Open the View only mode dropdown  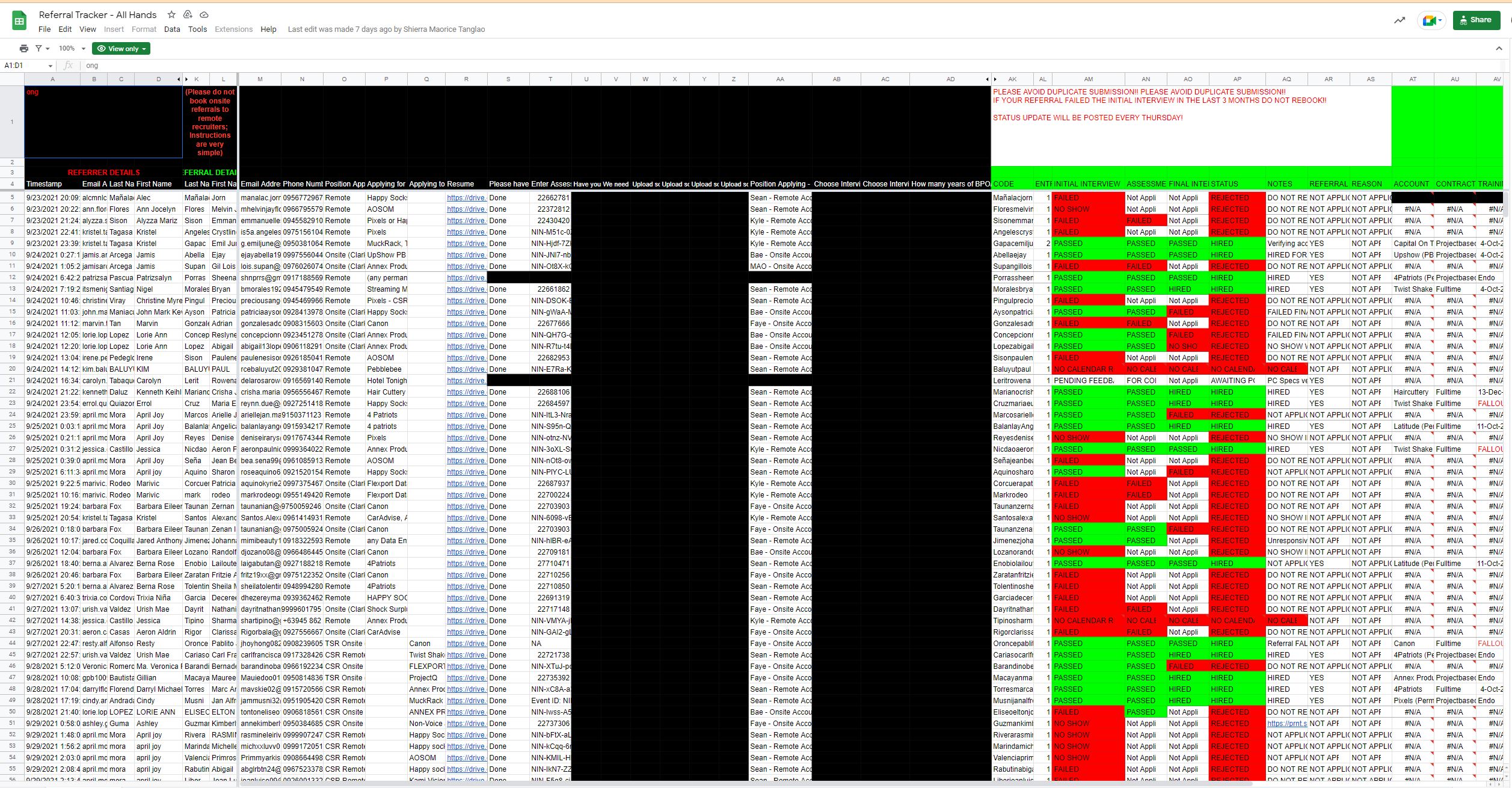[121, 49]
